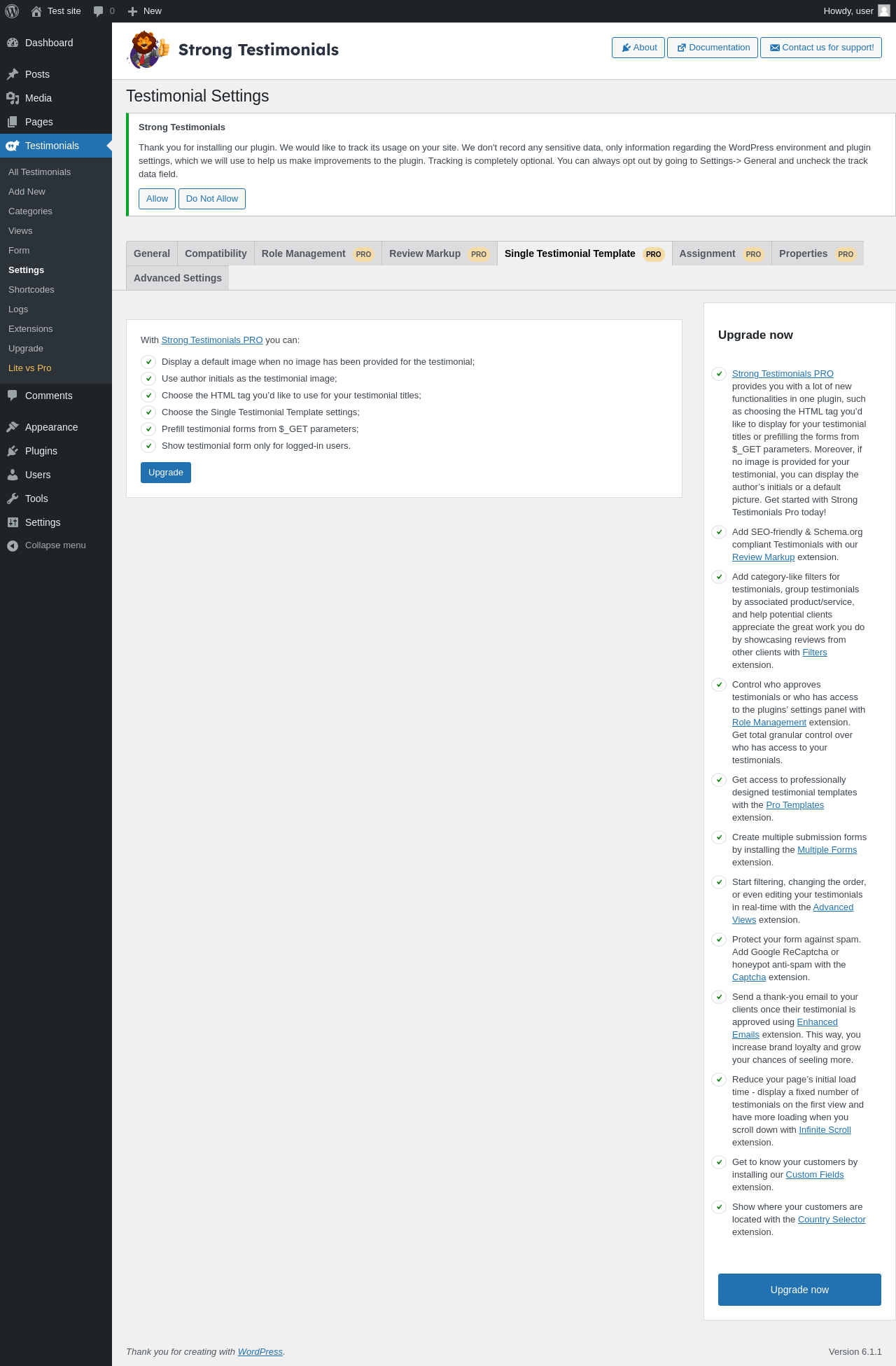Click the plus New icon in admin bar
The height and width of the screenshot is (1366, 896).
(x=132, y=11)
